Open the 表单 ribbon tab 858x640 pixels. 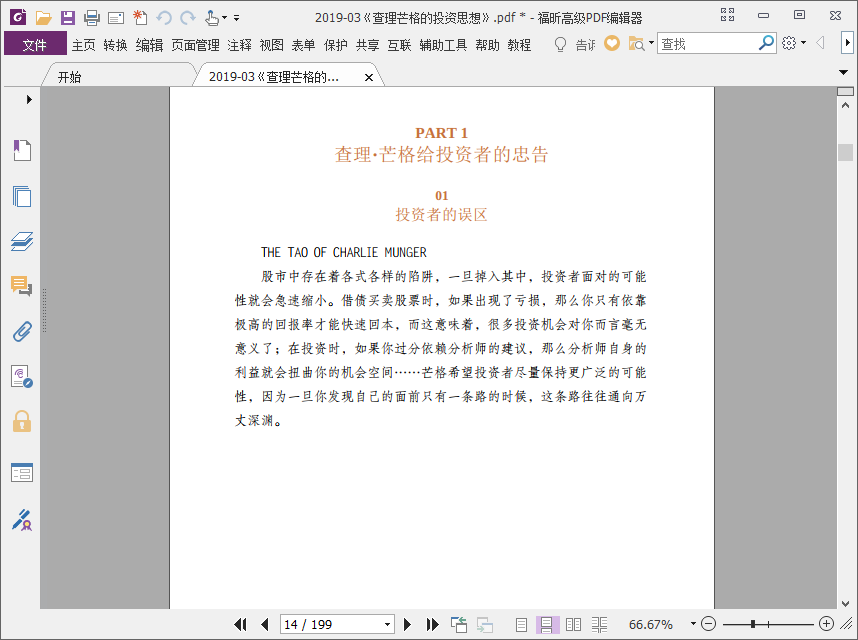tap(303, 45)
